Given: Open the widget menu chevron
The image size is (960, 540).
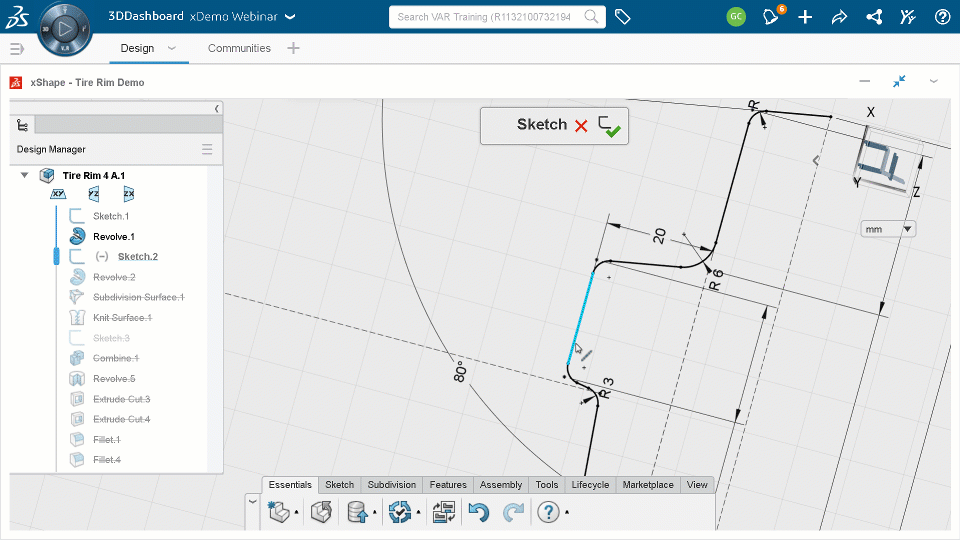Looking at the screenshot, I should tap(934, 81).
